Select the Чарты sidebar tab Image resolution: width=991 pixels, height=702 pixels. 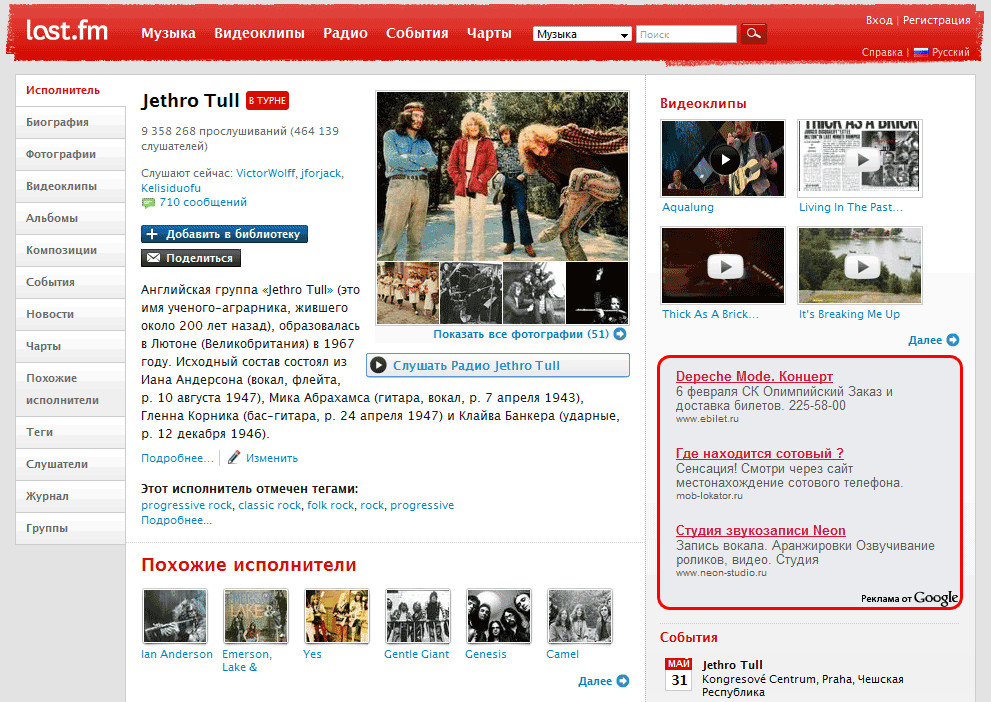pos(70,346)
